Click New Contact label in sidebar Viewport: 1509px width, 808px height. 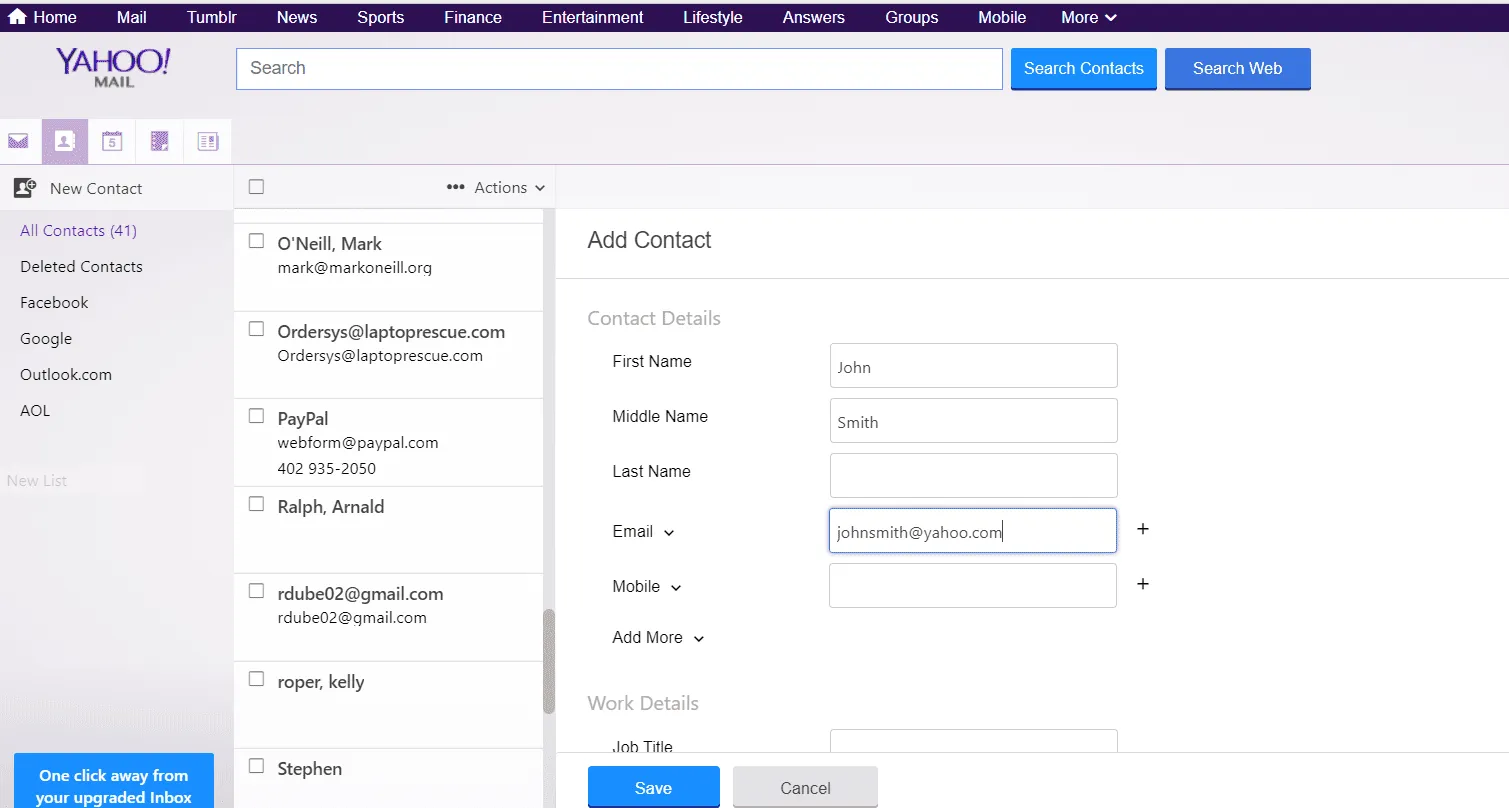click(x=96, y=188)
